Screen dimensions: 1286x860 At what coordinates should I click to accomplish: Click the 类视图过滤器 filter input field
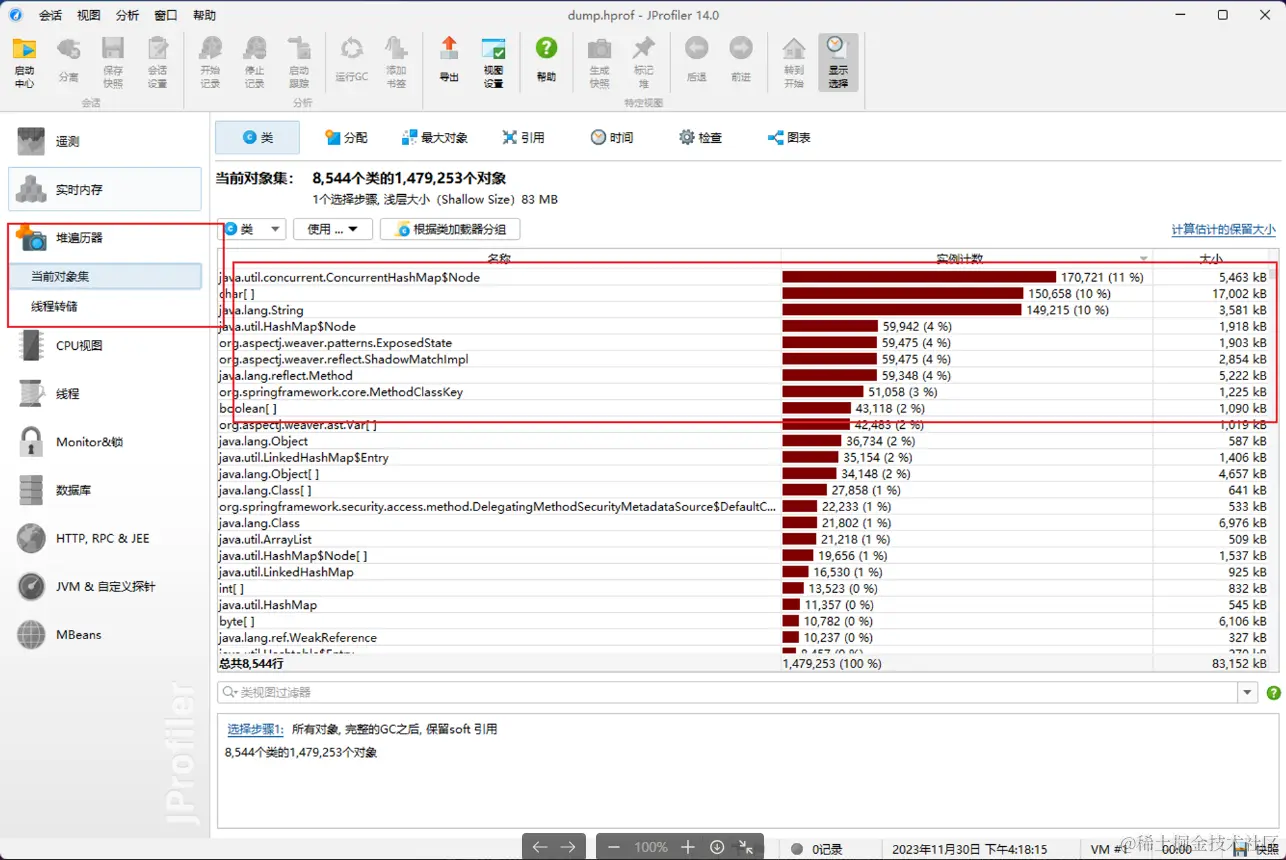(x=727, y=693)
